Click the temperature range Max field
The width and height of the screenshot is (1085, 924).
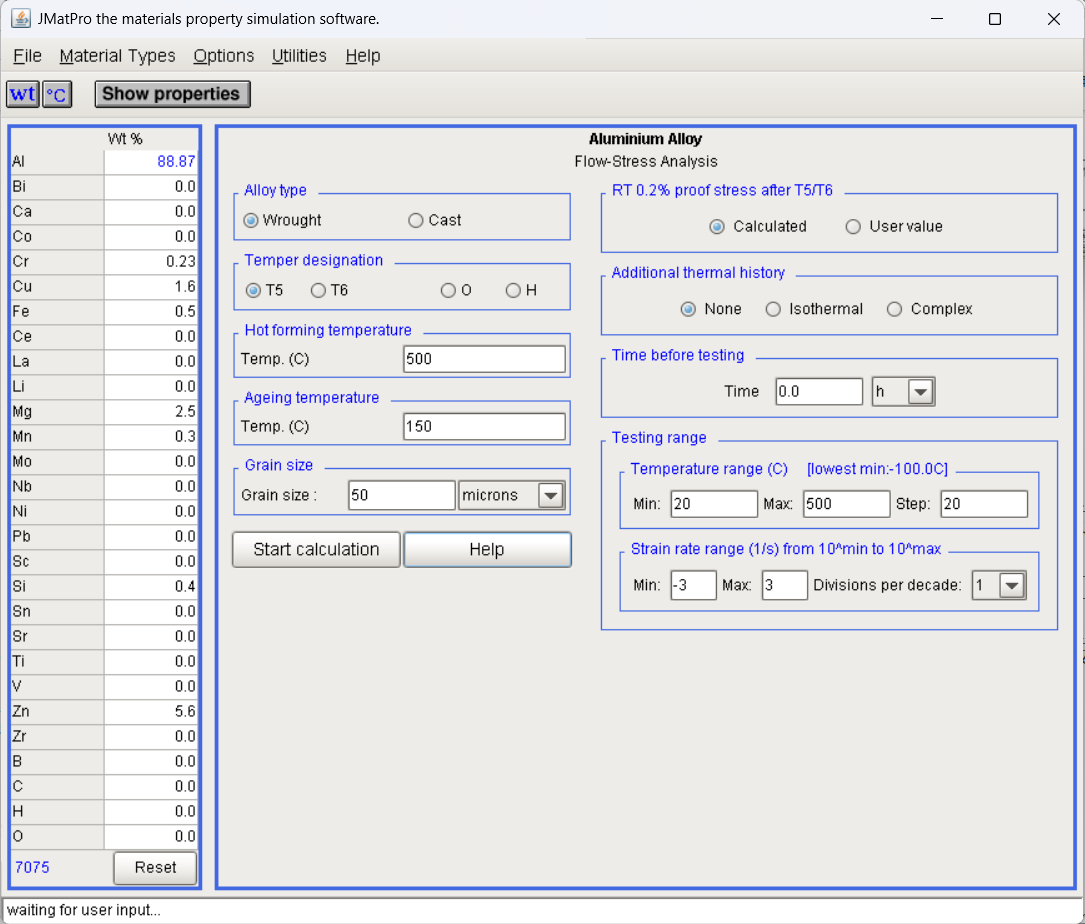[846, 504]
